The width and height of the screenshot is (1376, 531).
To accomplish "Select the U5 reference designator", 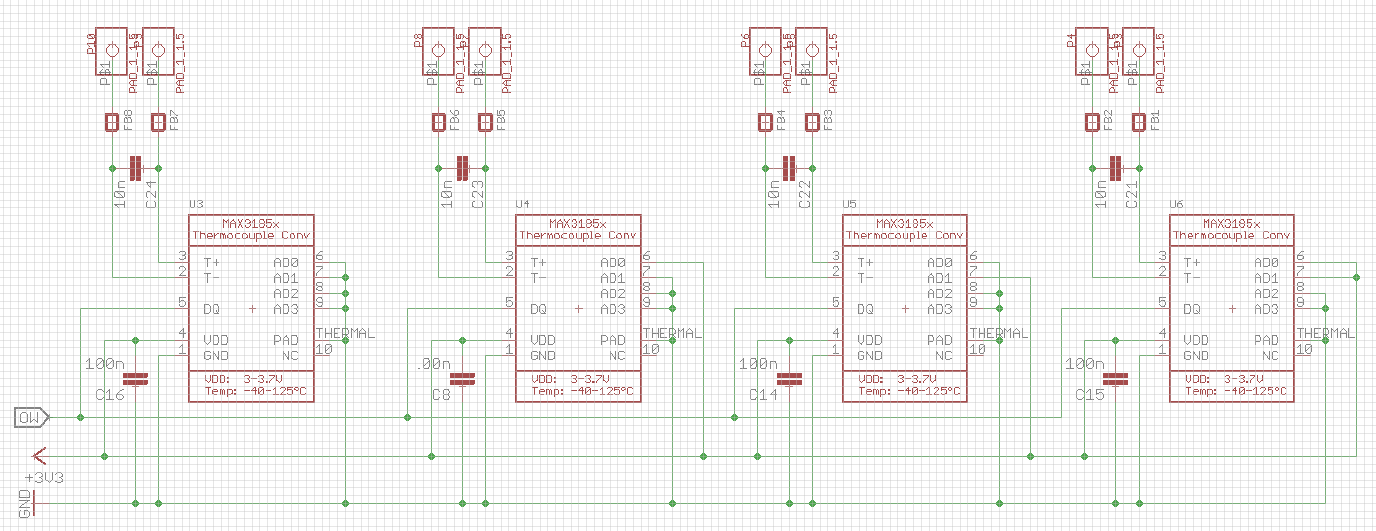I will click(850, 204).
